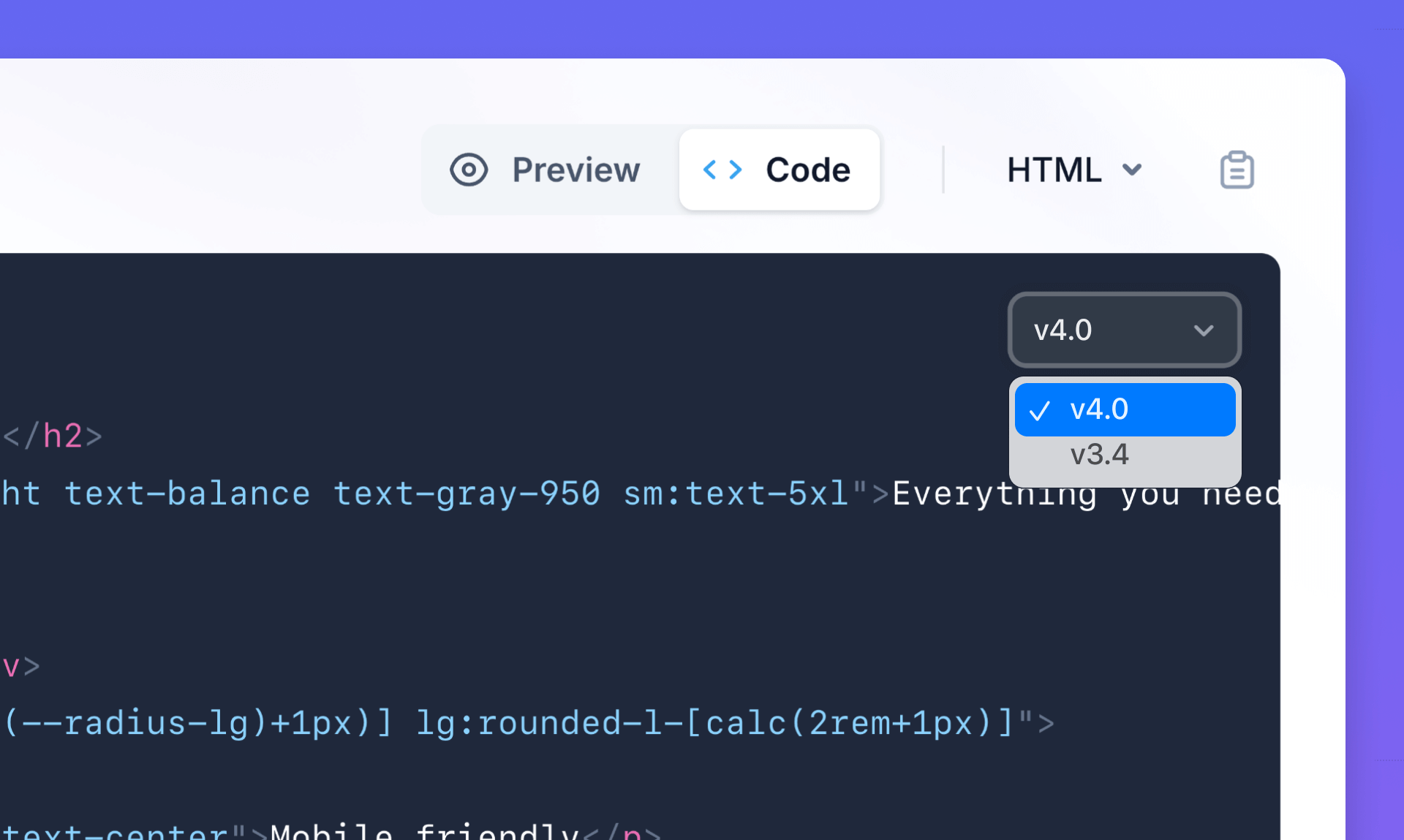The image size is (1404, 840).
Task: Click the pink </h2> closing tag in code
Action: tap(53, 436)
